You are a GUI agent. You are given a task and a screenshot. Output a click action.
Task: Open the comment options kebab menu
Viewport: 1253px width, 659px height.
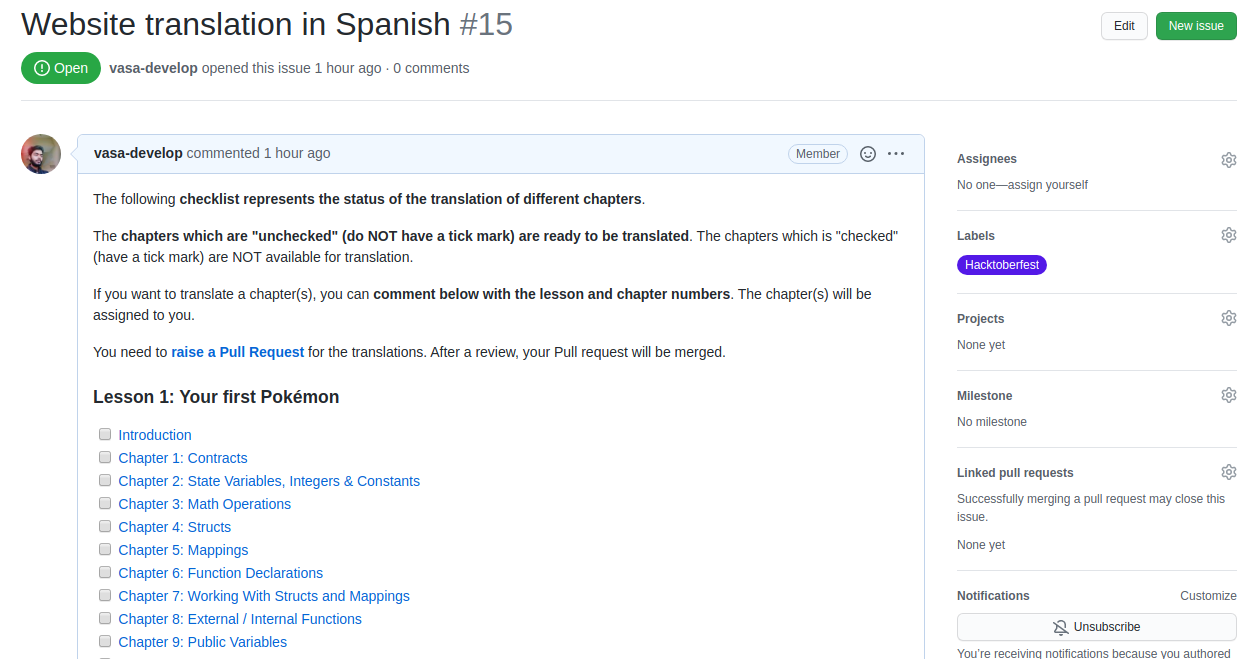coord(896,153)
